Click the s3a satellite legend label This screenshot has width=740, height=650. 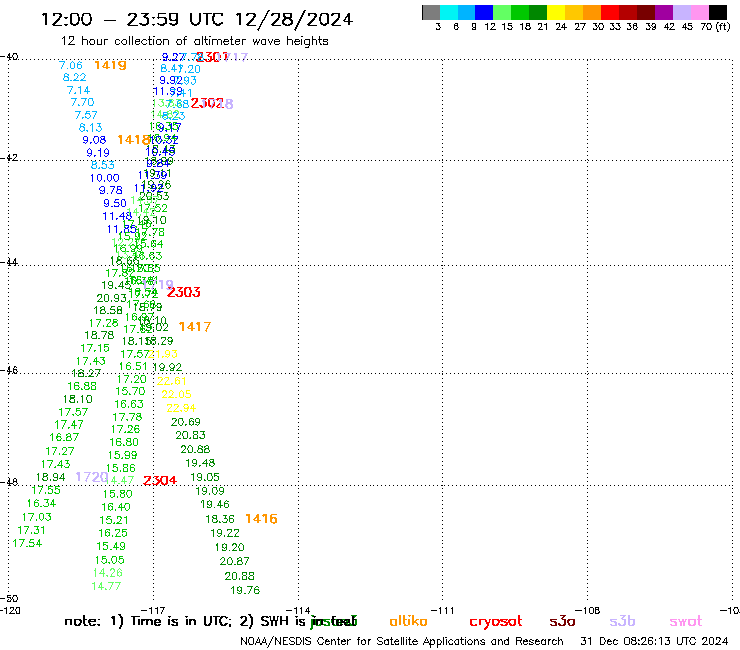coord(562,621)
